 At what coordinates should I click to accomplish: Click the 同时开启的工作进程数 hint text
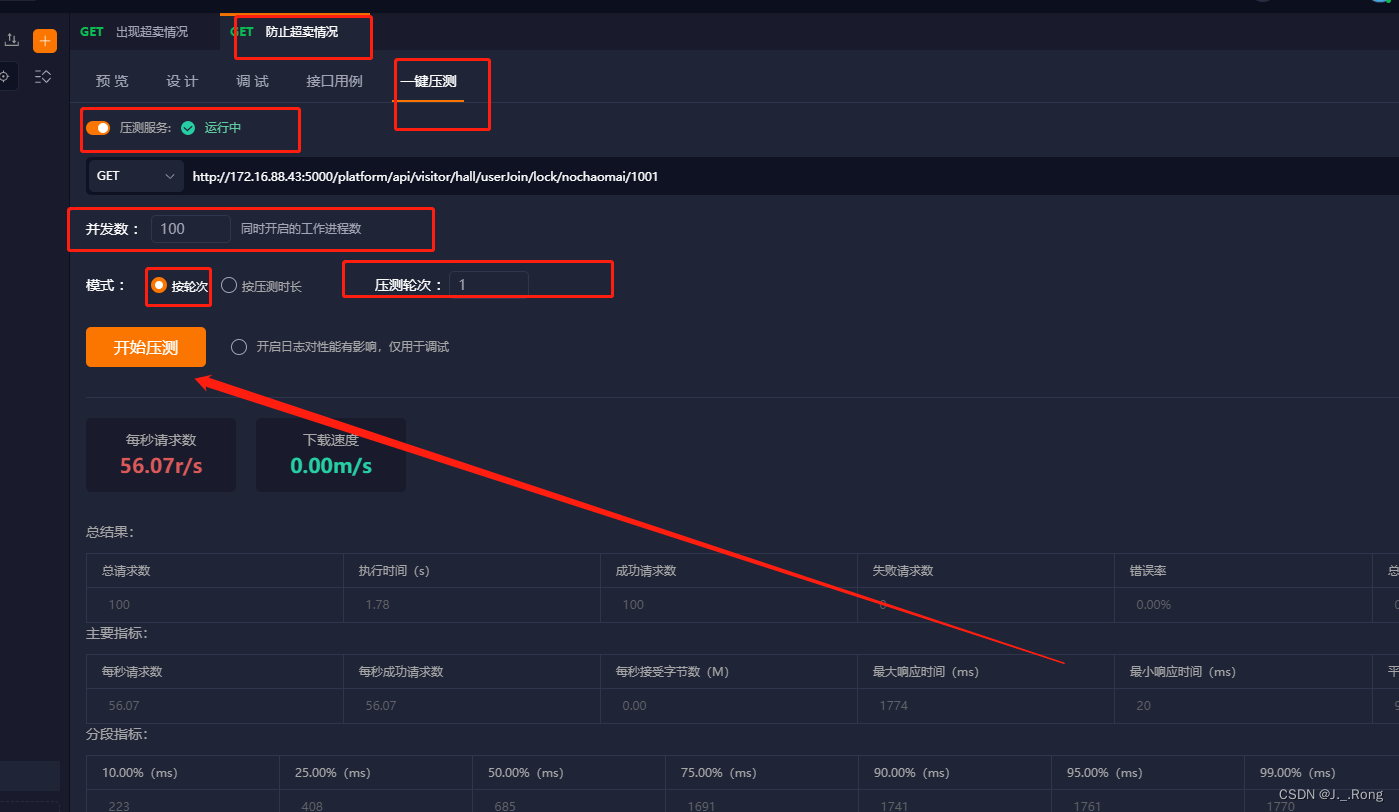pos(301,229)
